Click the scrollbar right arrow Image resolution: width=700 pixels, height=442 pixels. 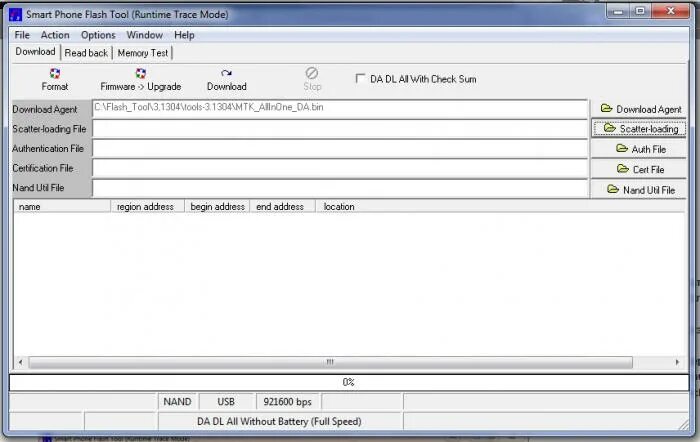pos(677,362)
